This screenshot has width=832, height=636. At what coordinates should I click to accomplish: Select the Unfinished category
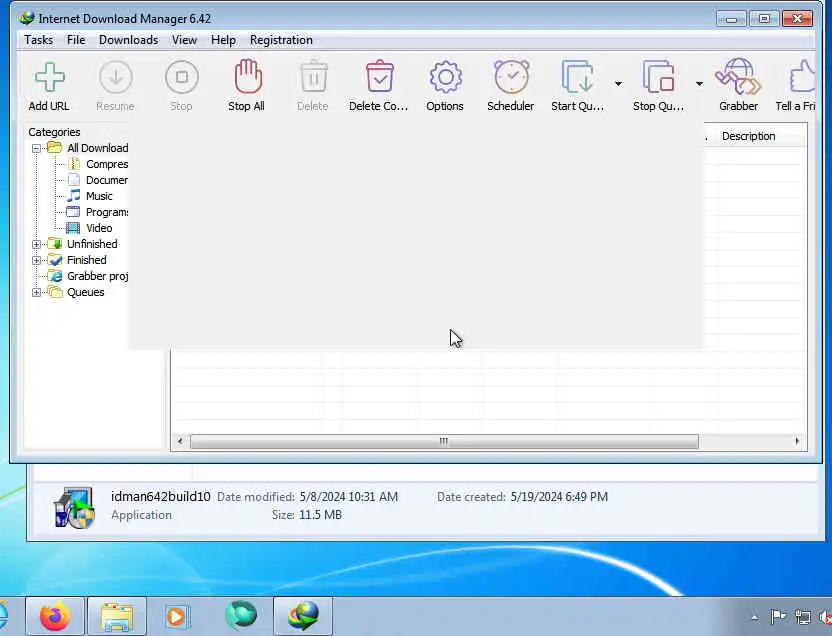pyautogui.click(x=92, y=244)
